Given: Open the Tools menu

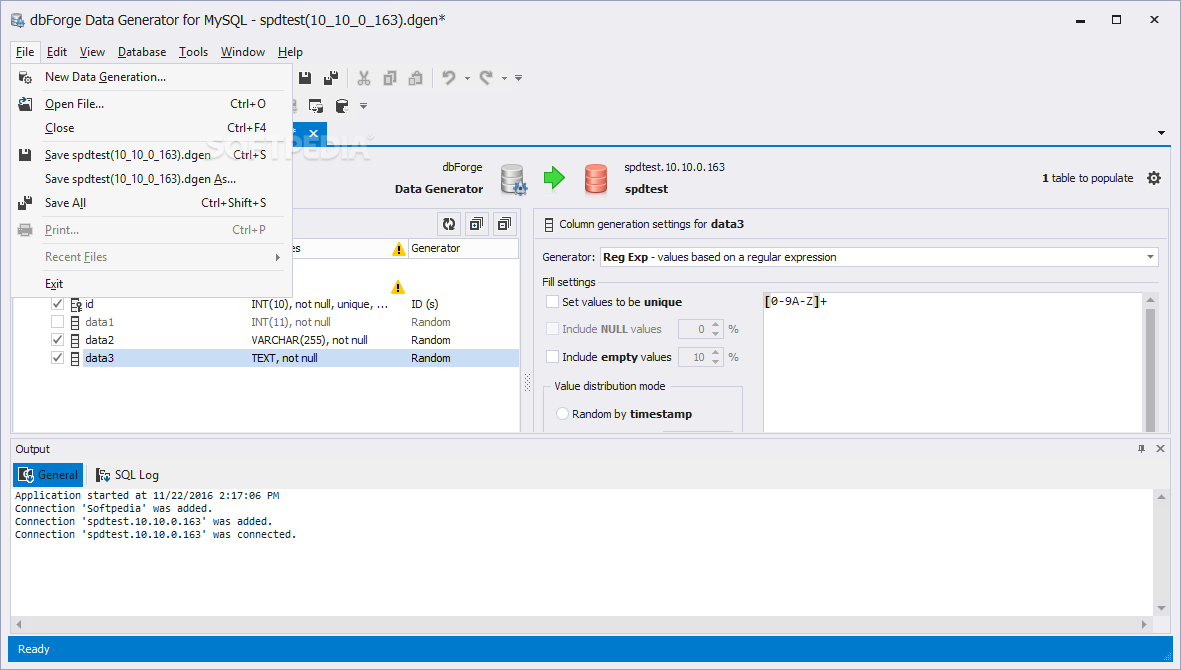Looking at the screenshot, I should 193,52.
